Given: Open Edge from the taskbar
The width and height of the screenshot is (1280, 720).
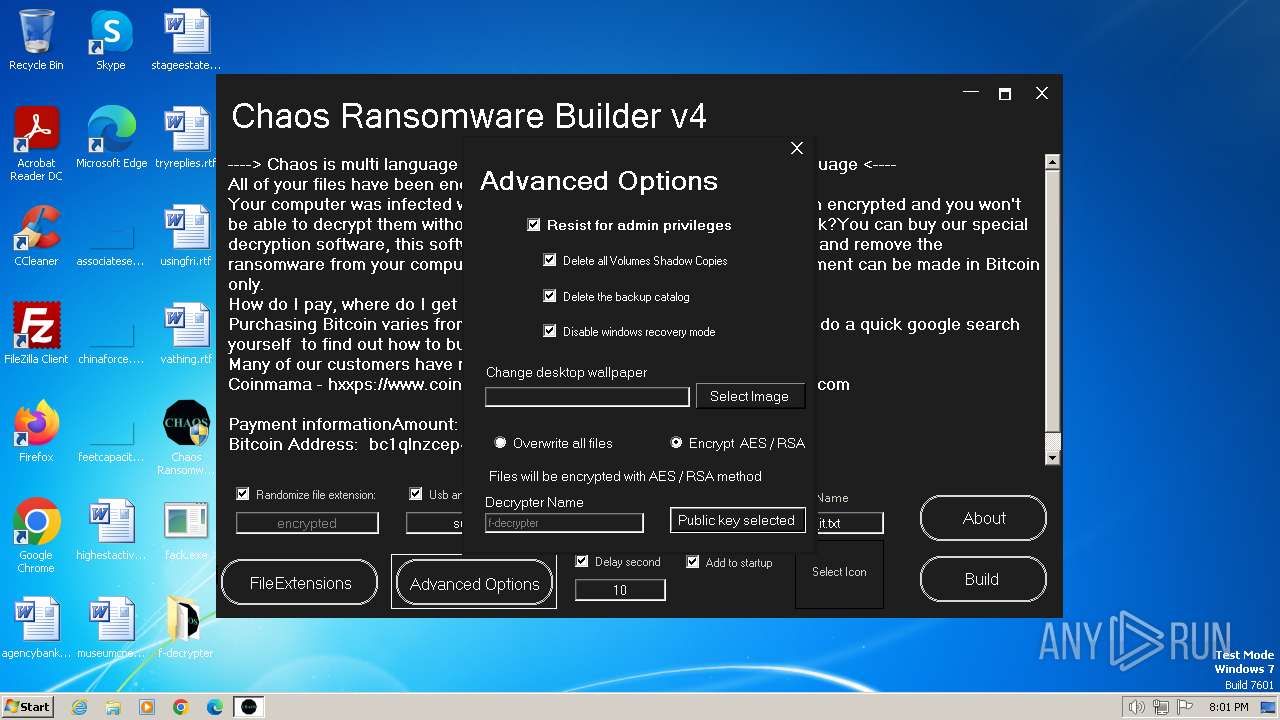Looking at the screenshot, I should (x=215, y=707).
